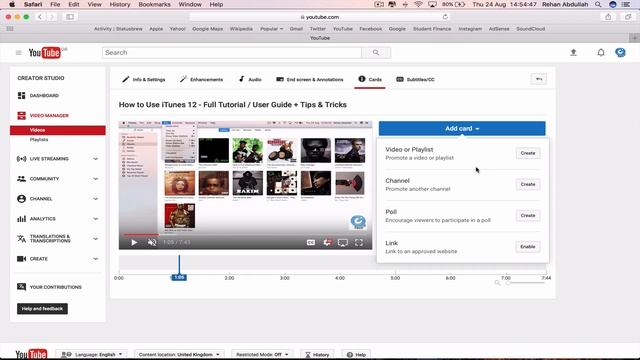Screen dimensions: 640x360
Task: Create a Poll card
Action: pyautogui.click(x=528, y=216)
